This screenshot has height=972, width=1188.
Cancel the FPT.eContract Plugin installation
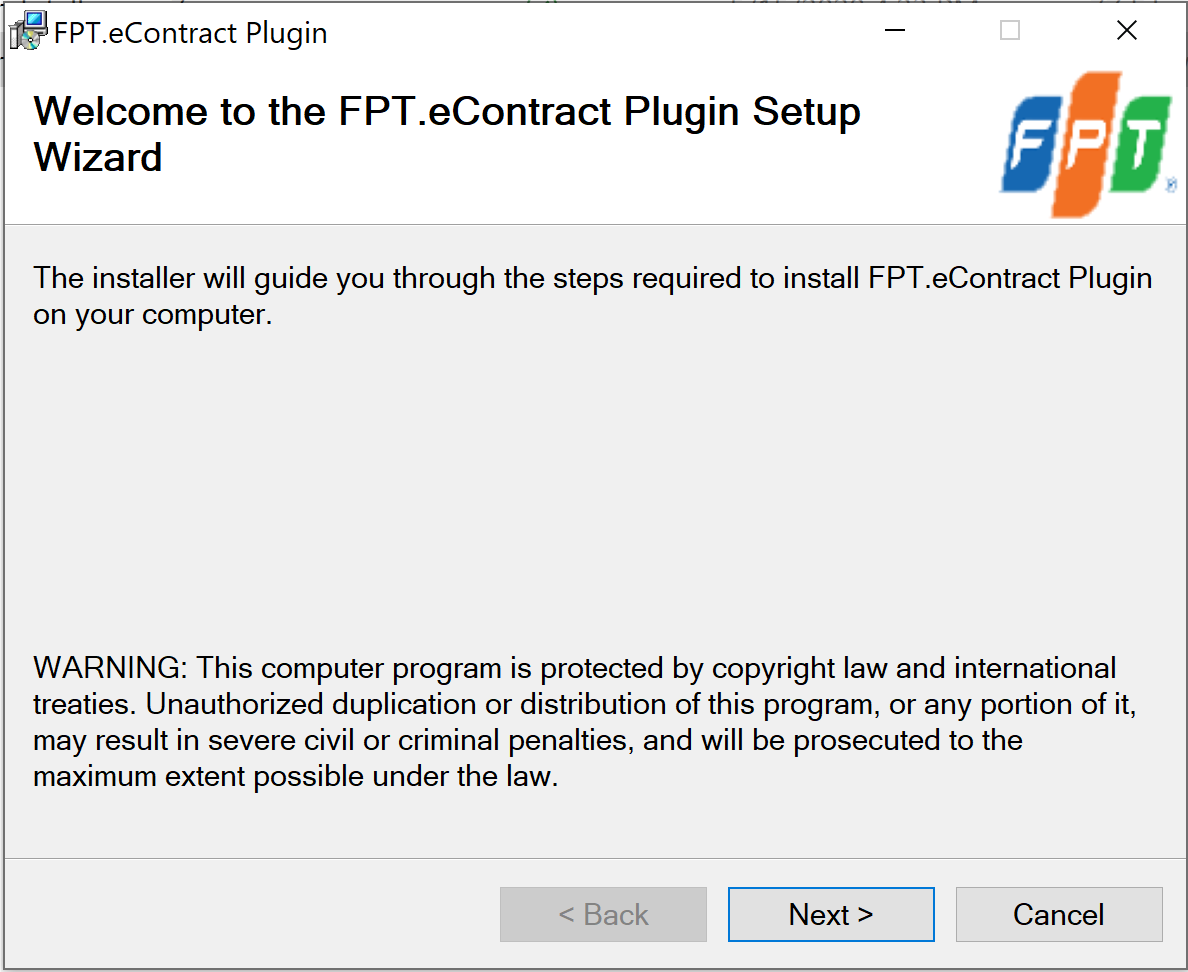pyautogui.click(x=1058, y=914)
